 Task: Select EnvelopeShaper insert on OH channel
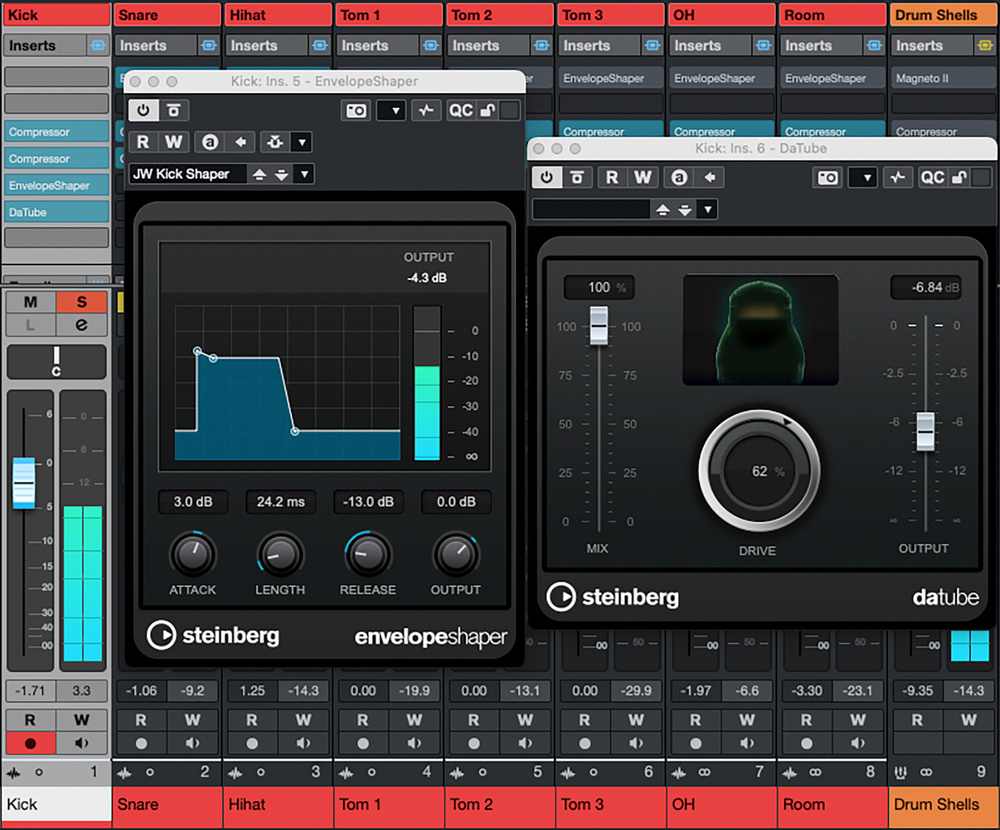(x=721, y=78)
